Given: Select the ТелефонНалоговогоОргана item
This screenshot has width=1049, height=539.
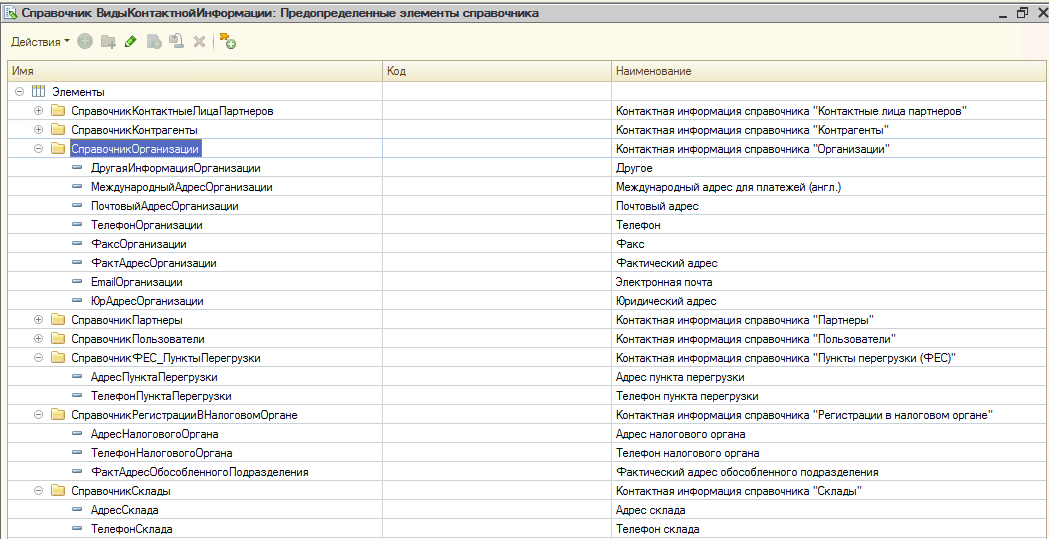Looking at the screenshot, I should [154, 453].
